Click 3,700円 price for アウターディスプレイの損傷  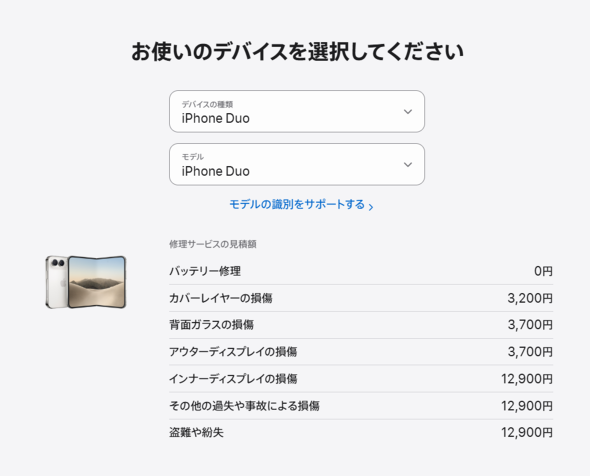pyautogui.click(x=530, y=351)
